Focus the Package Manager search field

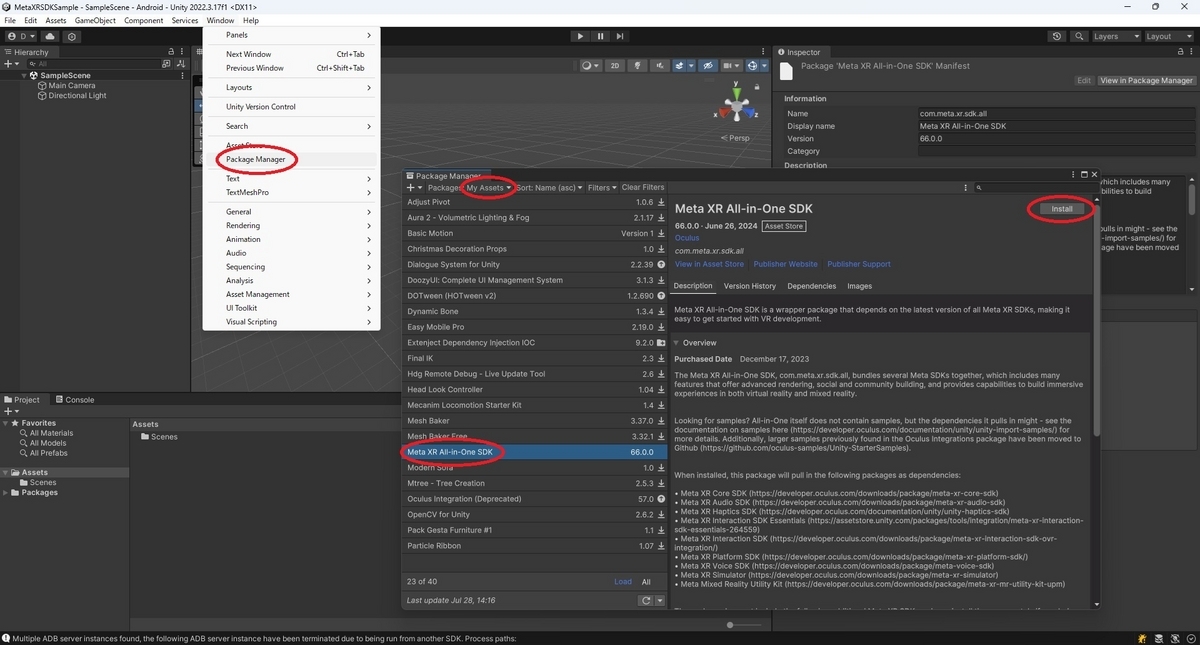coord(1035,187)
